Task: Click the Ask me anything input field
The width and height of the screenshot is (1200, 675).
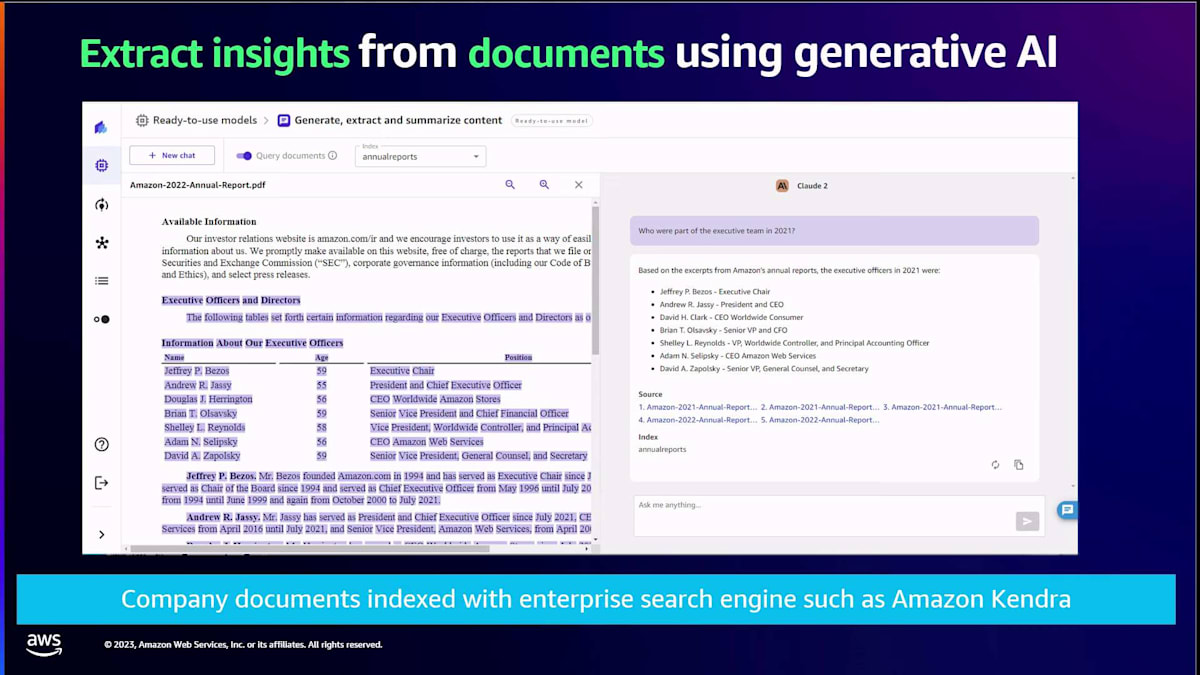Action: click(x=824, y=514)
